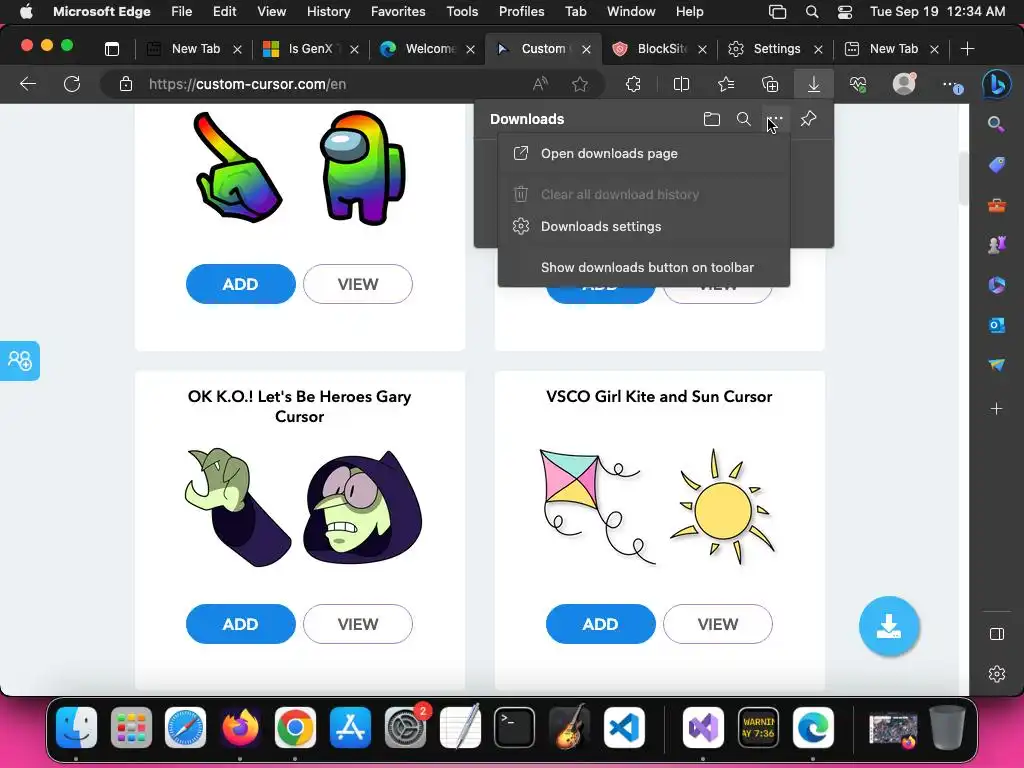
Task: Open Control Center in menu bar
Action: pyautogui.click(x=844, y=11)
